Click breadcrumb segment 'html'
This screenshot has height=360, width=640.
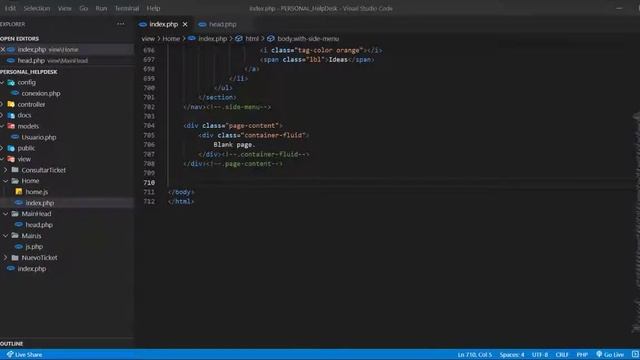(x=252, y=39)
